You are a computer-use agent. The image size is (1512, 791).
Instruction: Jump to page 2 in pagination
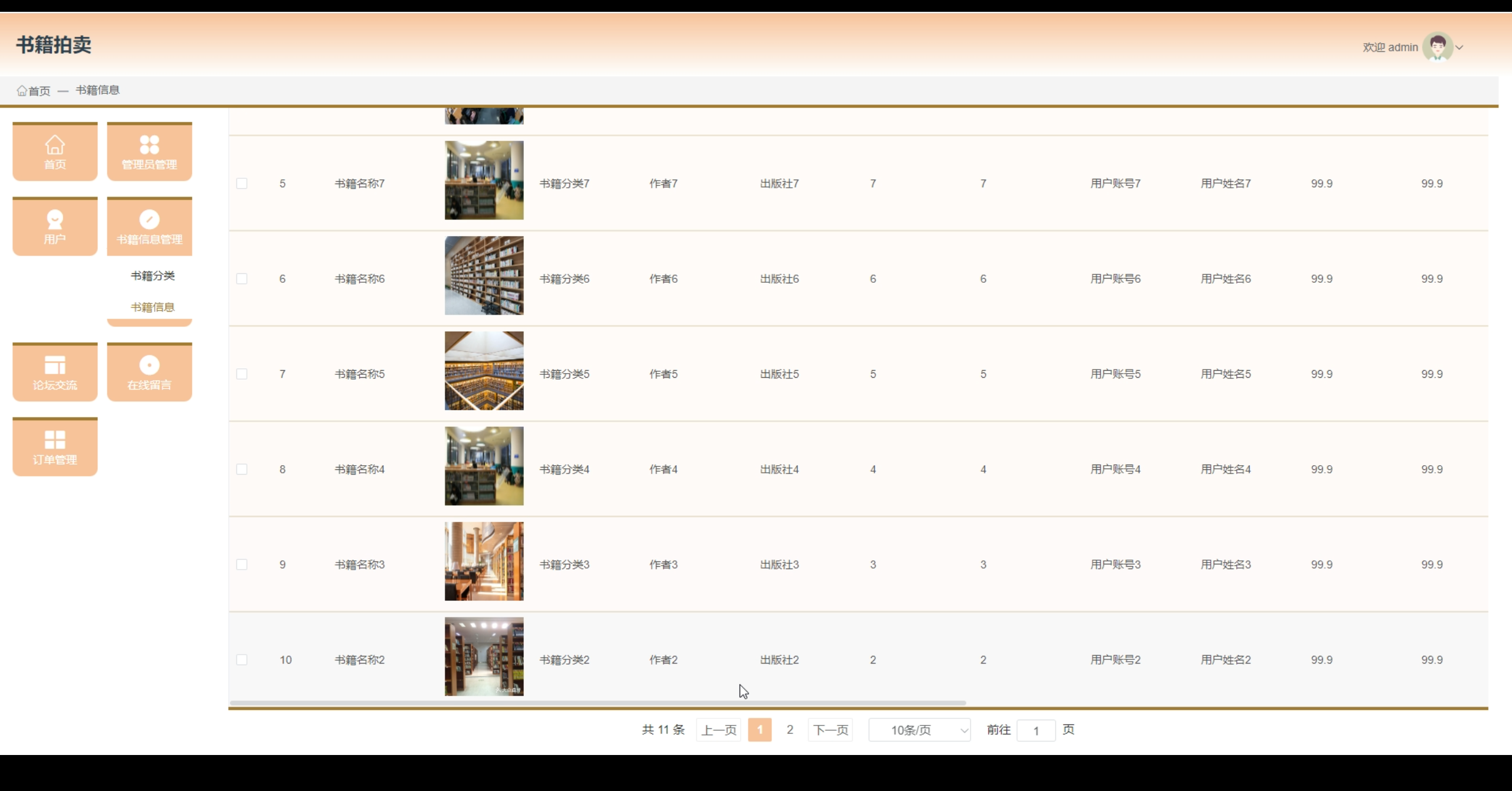(790, 730)
